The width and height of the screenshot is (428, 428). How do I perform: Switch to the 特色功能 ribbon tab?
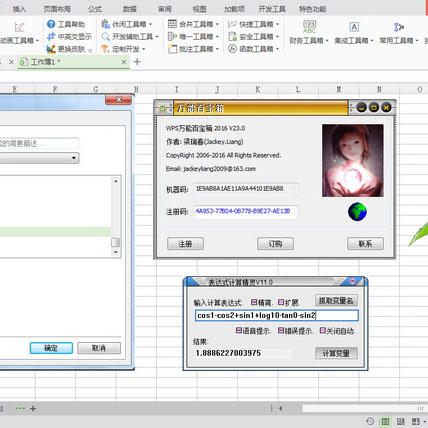tap(312, 9)
